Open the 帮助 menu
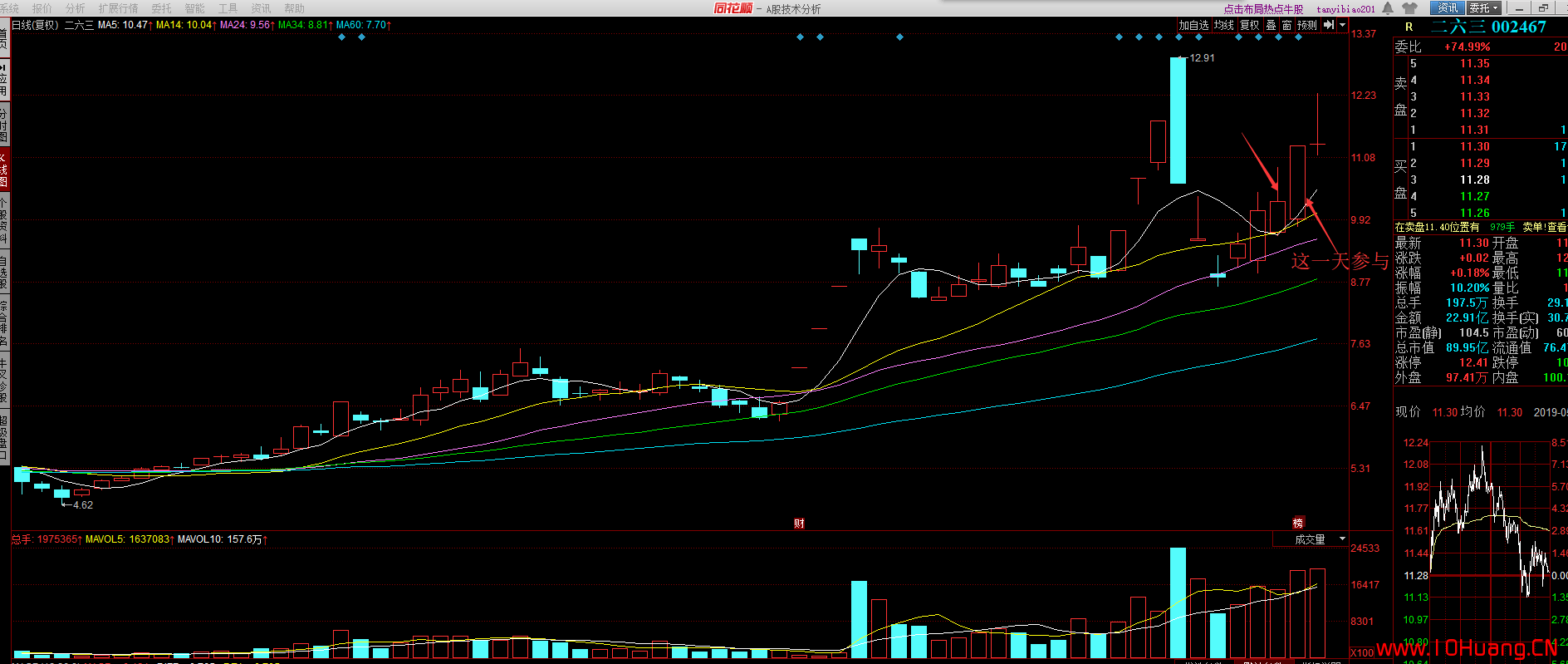The image size is (1568, 664). pyautogui.click(x=294, y=8)
